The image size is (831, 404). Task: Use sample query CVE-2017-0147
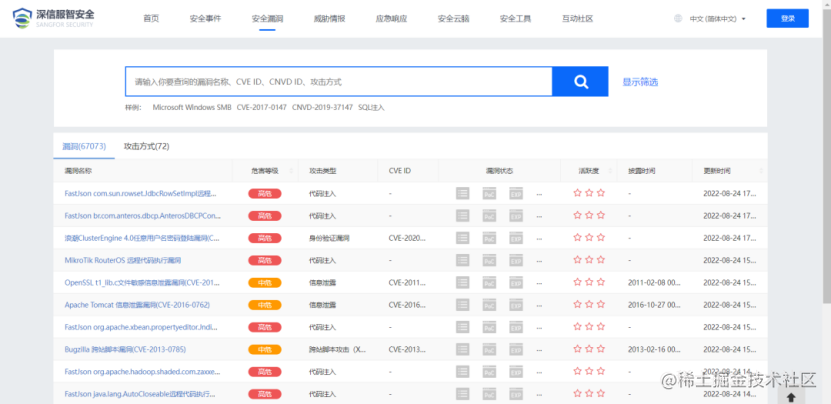click(261, 107)
